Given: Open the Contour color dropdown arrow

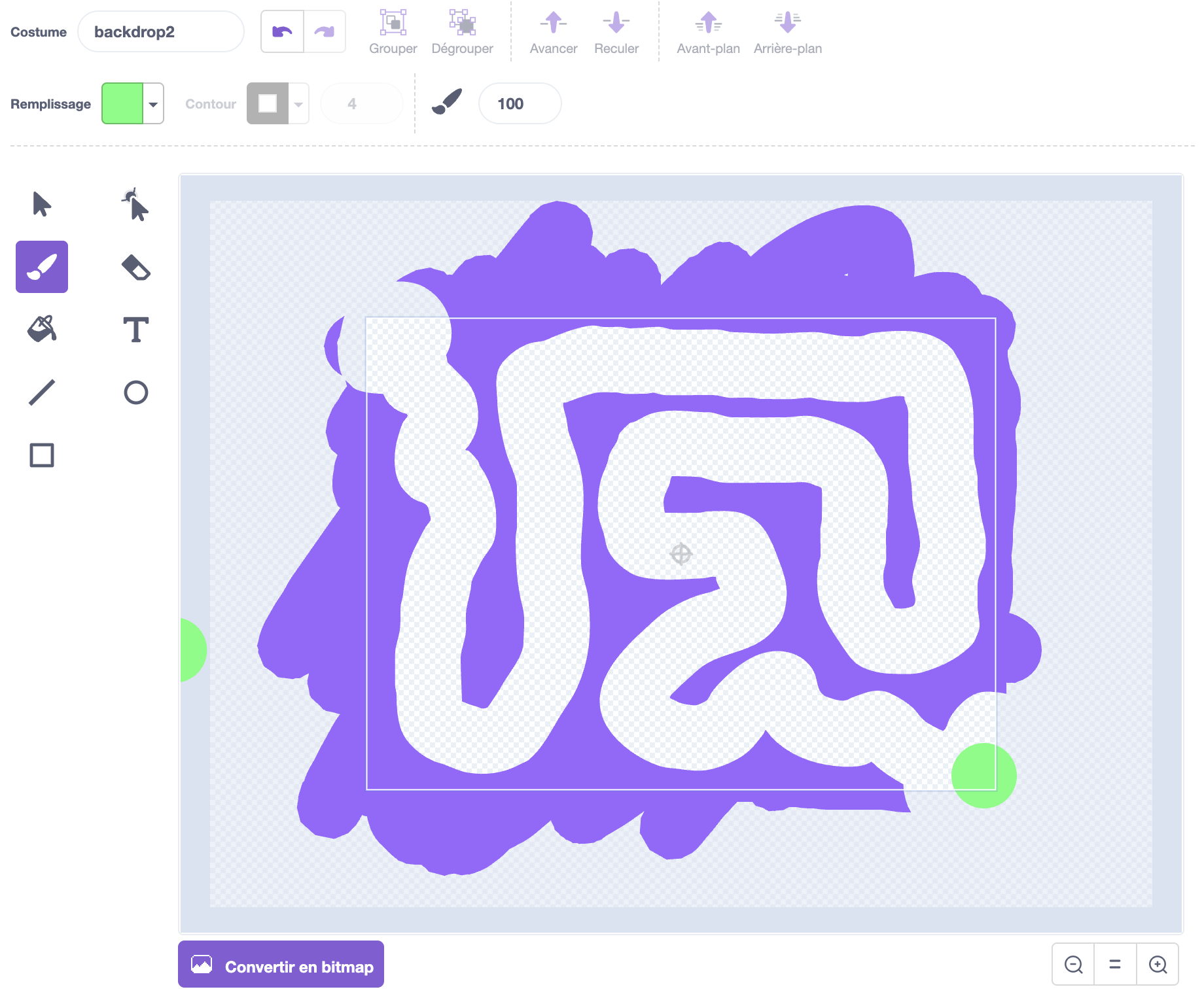Looking at the screenshot, I should [298, 103].
